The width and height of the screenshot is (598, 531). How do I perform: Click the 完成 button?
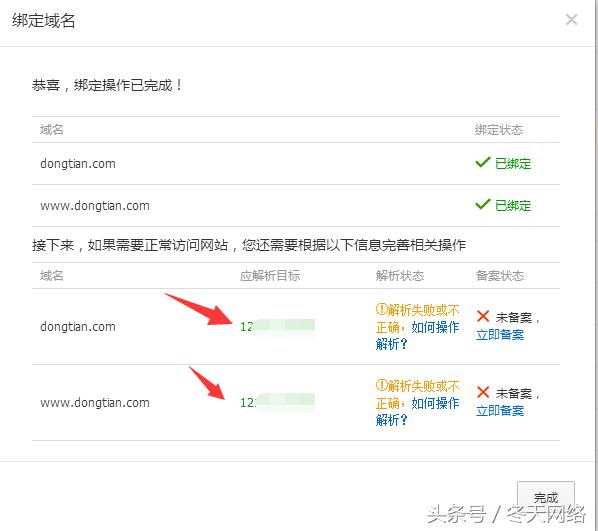tap(546, 497)
